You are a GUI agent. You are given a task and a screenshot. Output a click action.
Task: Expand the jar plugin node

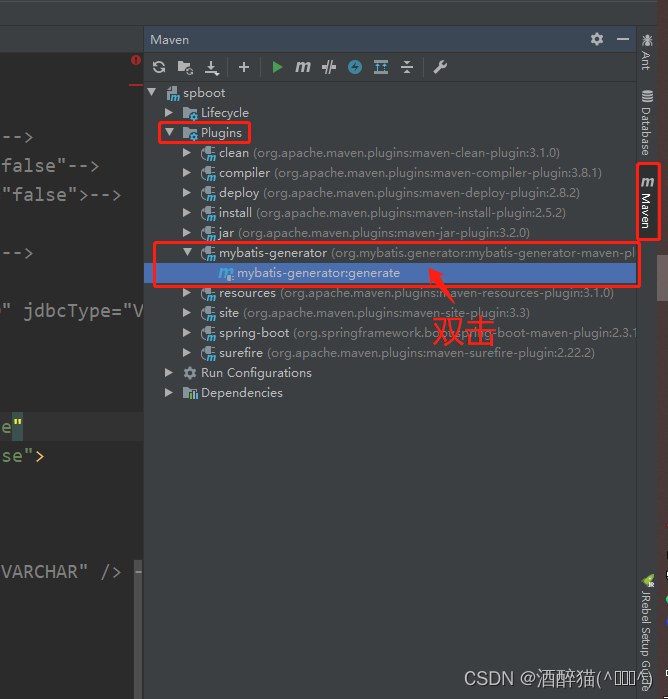point(187,232)
